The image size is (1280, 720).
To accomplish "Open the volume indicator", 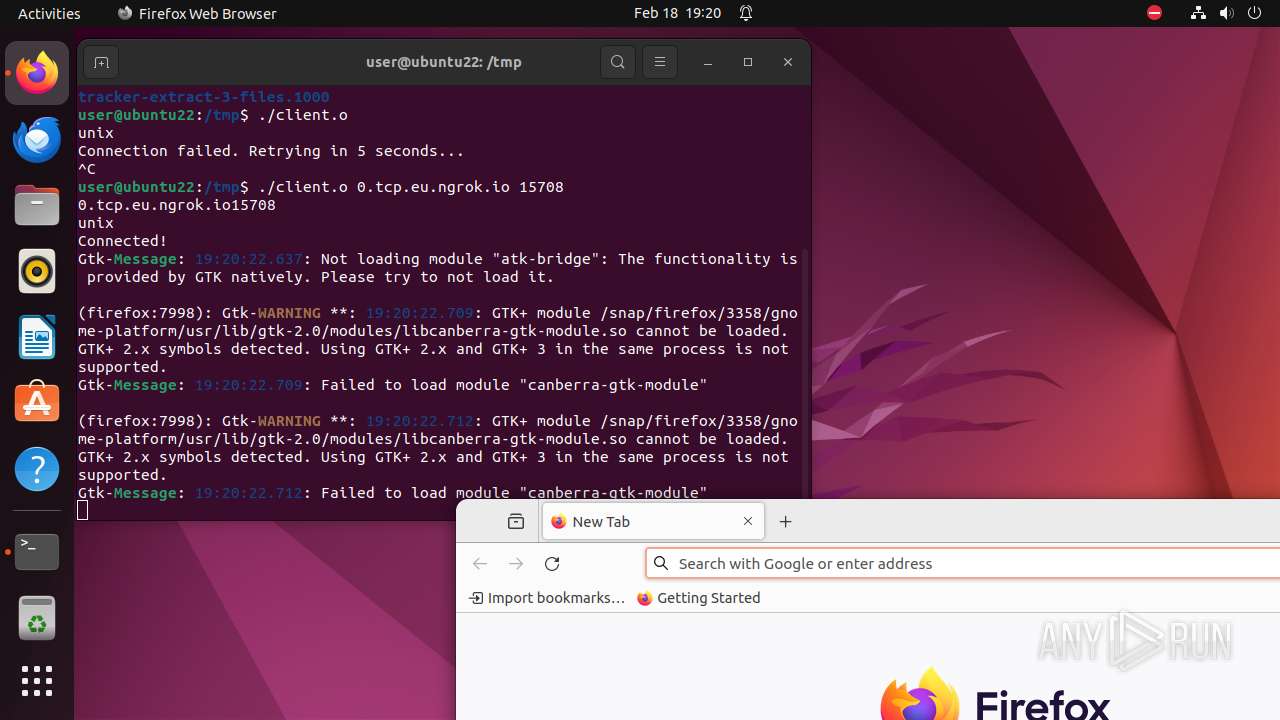I will point(1226,13).
